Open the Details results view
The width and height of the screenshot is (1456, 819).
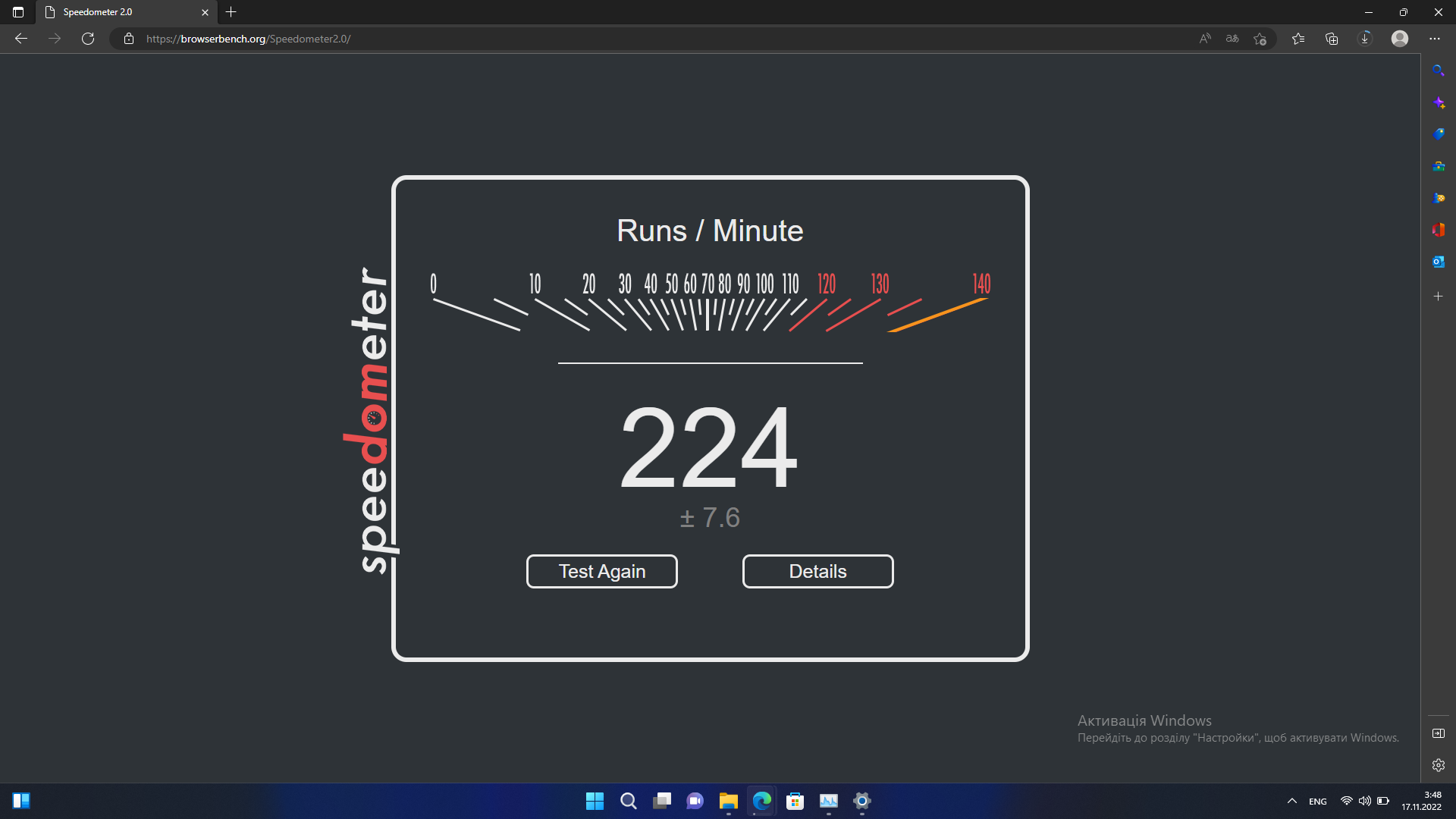[817, 571]
